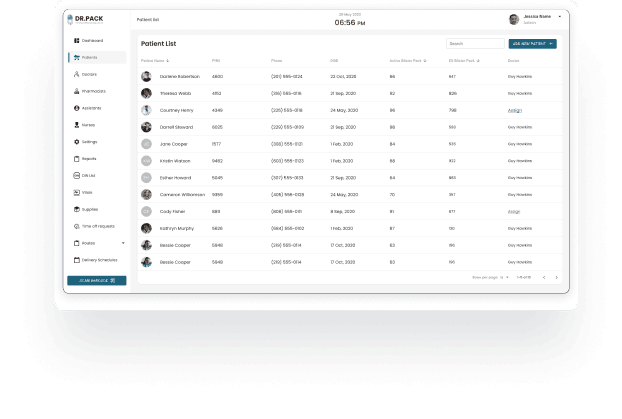The image size is (622, 419).
Task: Click the Time off requests icon
Action: tap(77, 226)
